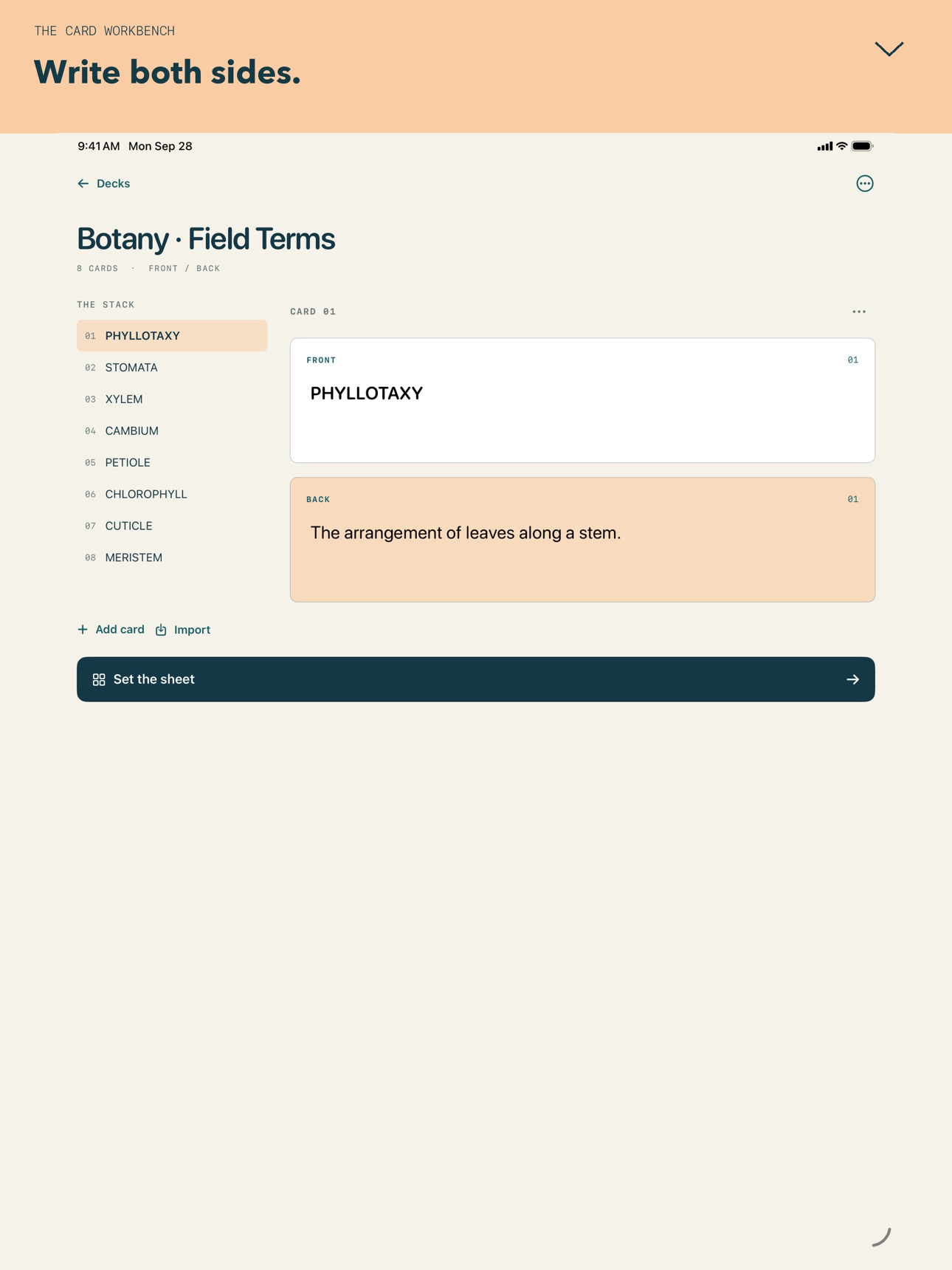Click THE STACK heading
Image resolution: width=952 pixels, height=1270 pixels.
coord(106,305)
